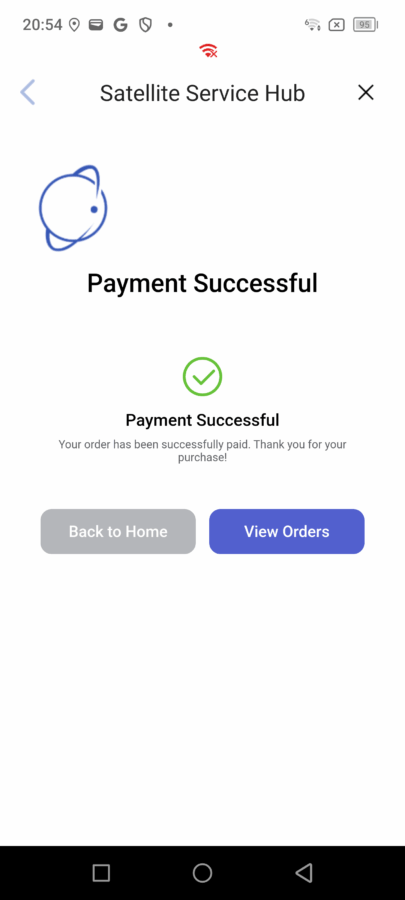Tap the no-SIM status icon
The width and height of the screenshot is (405, 900).
click(x=337, y=25)
